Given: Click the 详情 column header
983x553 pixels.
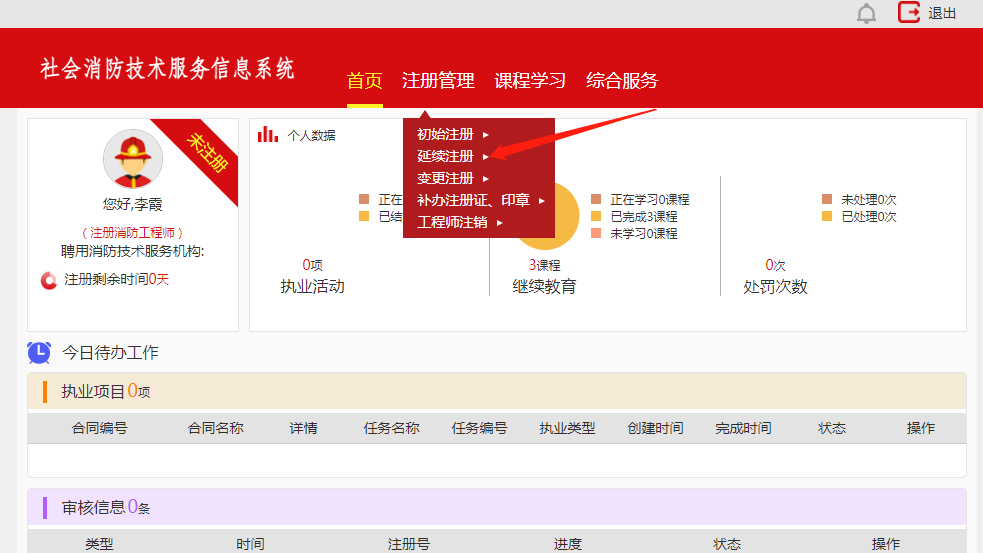Looking at the screenshot, I should (303, 428).
